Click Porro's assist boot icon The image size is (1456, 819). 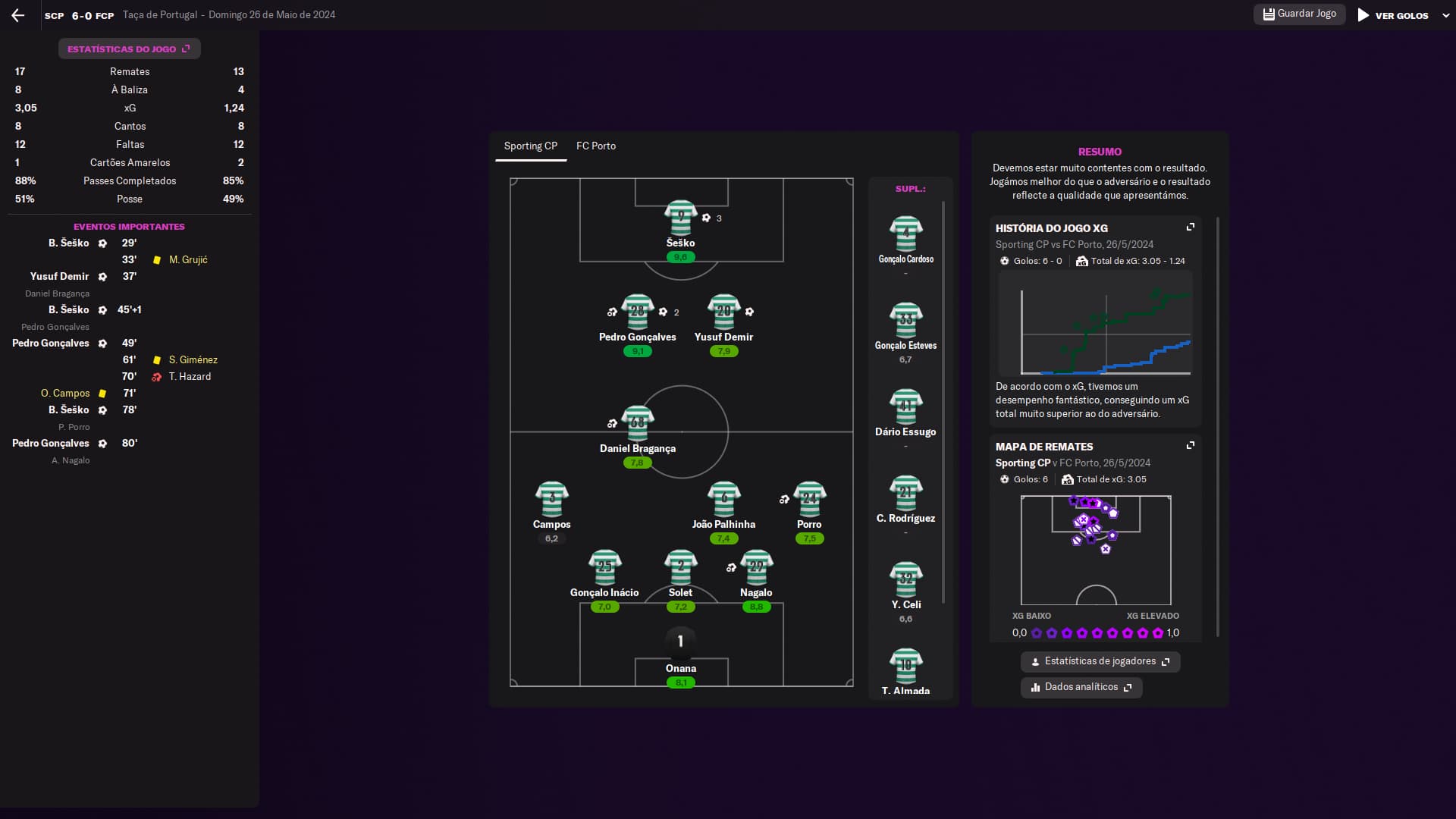pos(784,499)
